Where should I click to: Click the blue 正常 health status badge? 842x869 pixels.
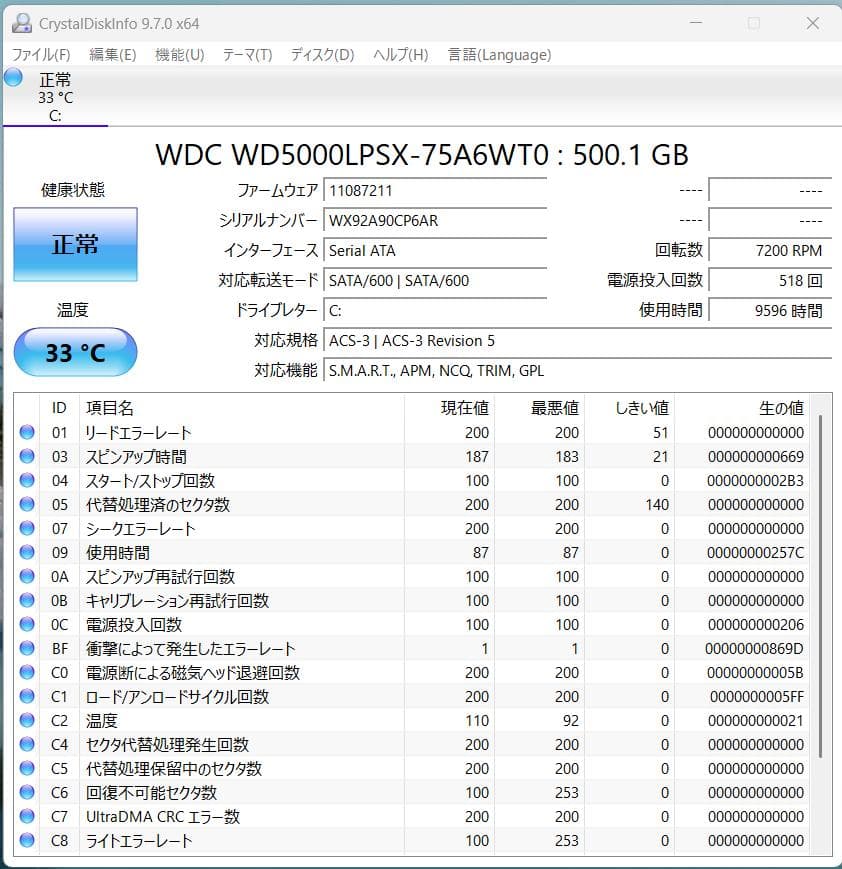coord(75,245)
